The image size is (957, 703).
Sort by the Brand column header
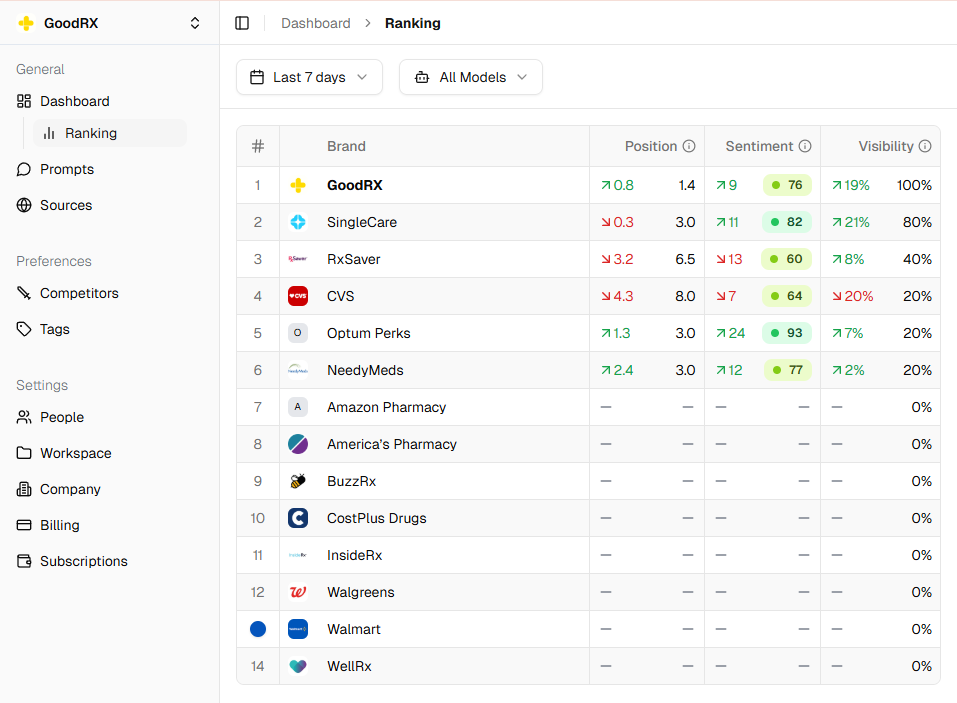click(346, 146)
